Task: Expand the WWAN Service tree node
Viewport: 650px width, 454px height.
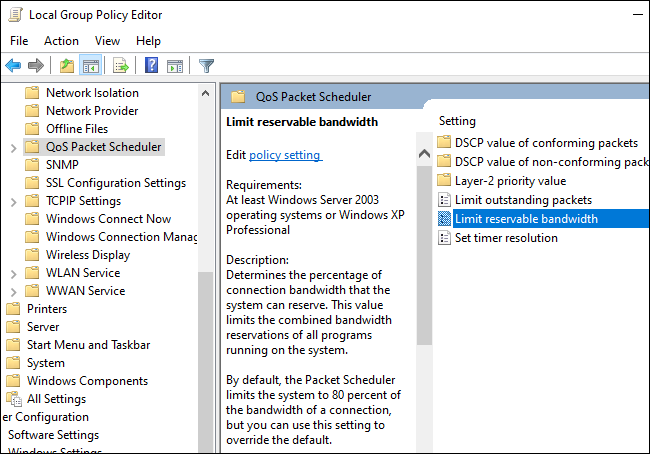Action: point(12,291)
